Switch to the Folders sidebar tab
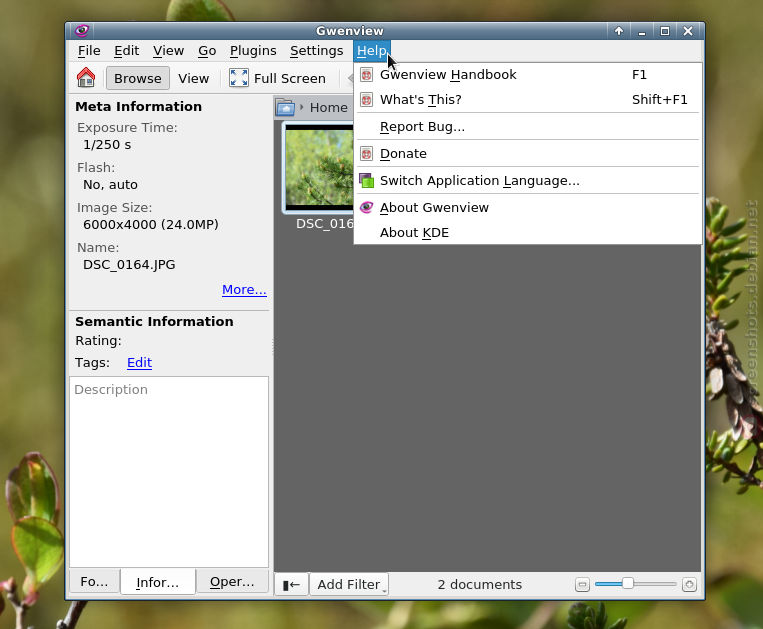This screenshot has width=763, height=629. click(94, 581)
